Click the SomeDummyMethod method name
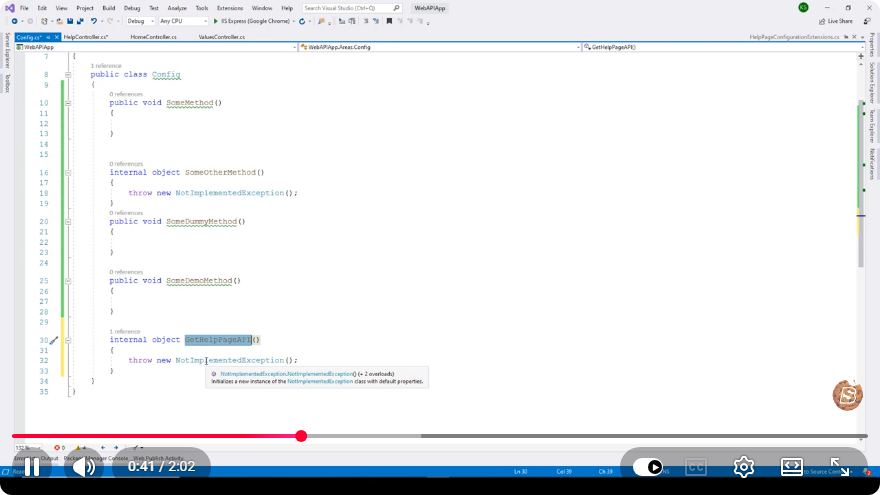 (x=201, y=221)
